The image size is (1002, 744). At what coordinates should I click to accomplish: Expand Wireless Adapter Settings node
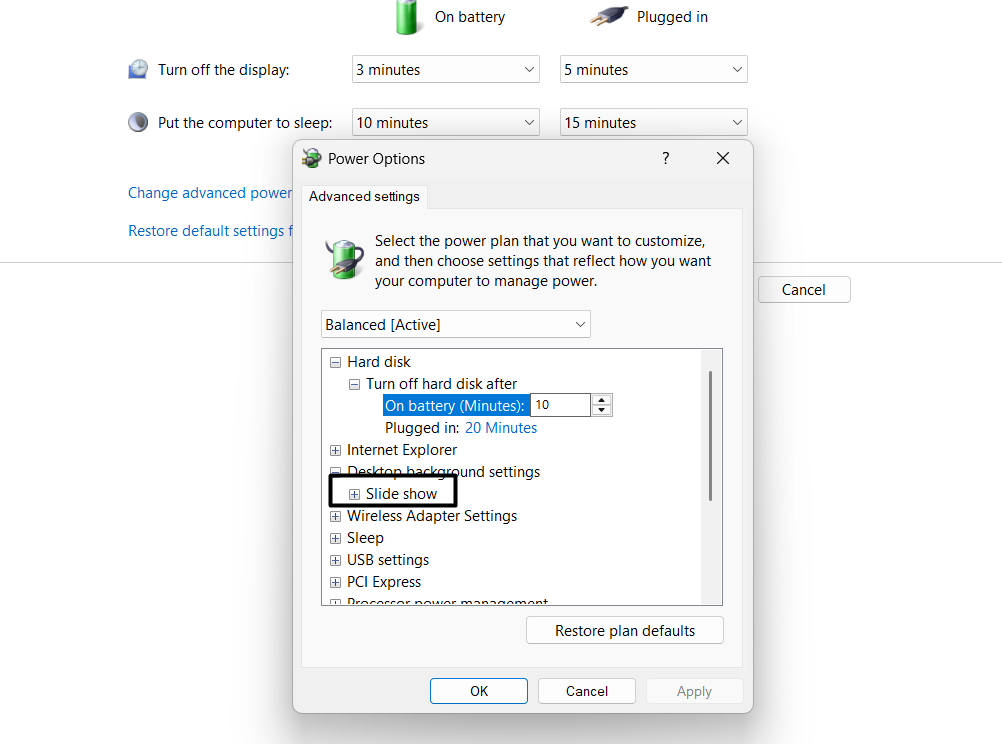pos(335,516)
